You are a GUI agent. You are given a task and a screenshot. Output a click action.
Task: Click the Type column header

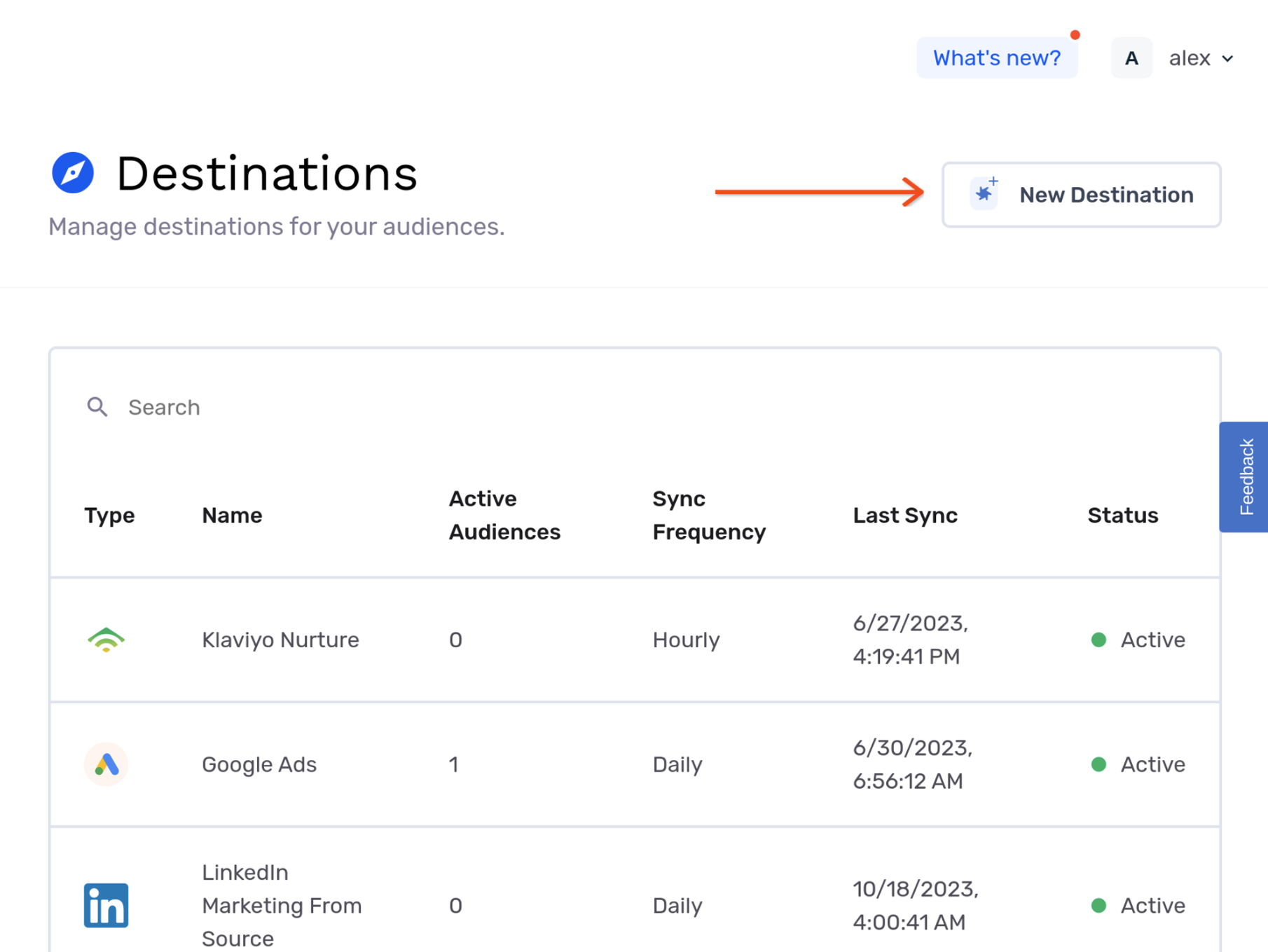pyautogui.click(x=109, y=516)
